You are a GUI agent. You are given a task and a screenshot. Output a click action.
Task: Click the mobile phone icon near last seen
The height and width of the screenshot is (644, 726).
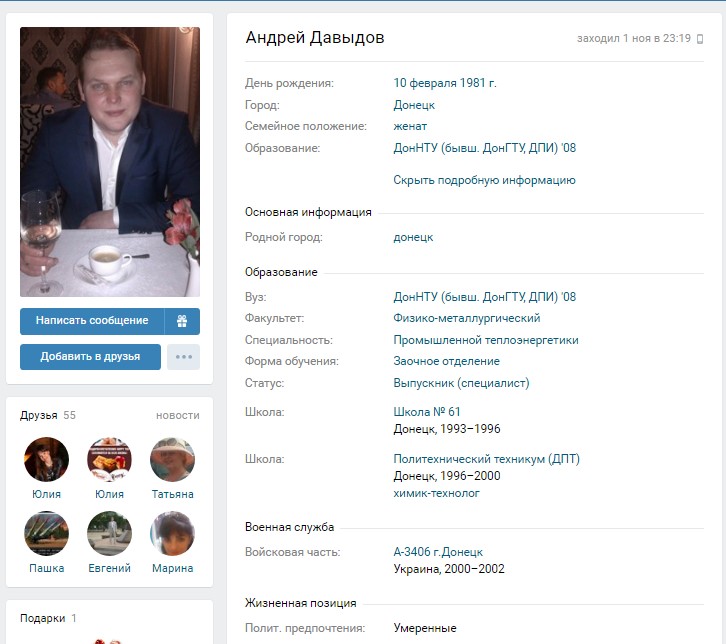(700, 39)
